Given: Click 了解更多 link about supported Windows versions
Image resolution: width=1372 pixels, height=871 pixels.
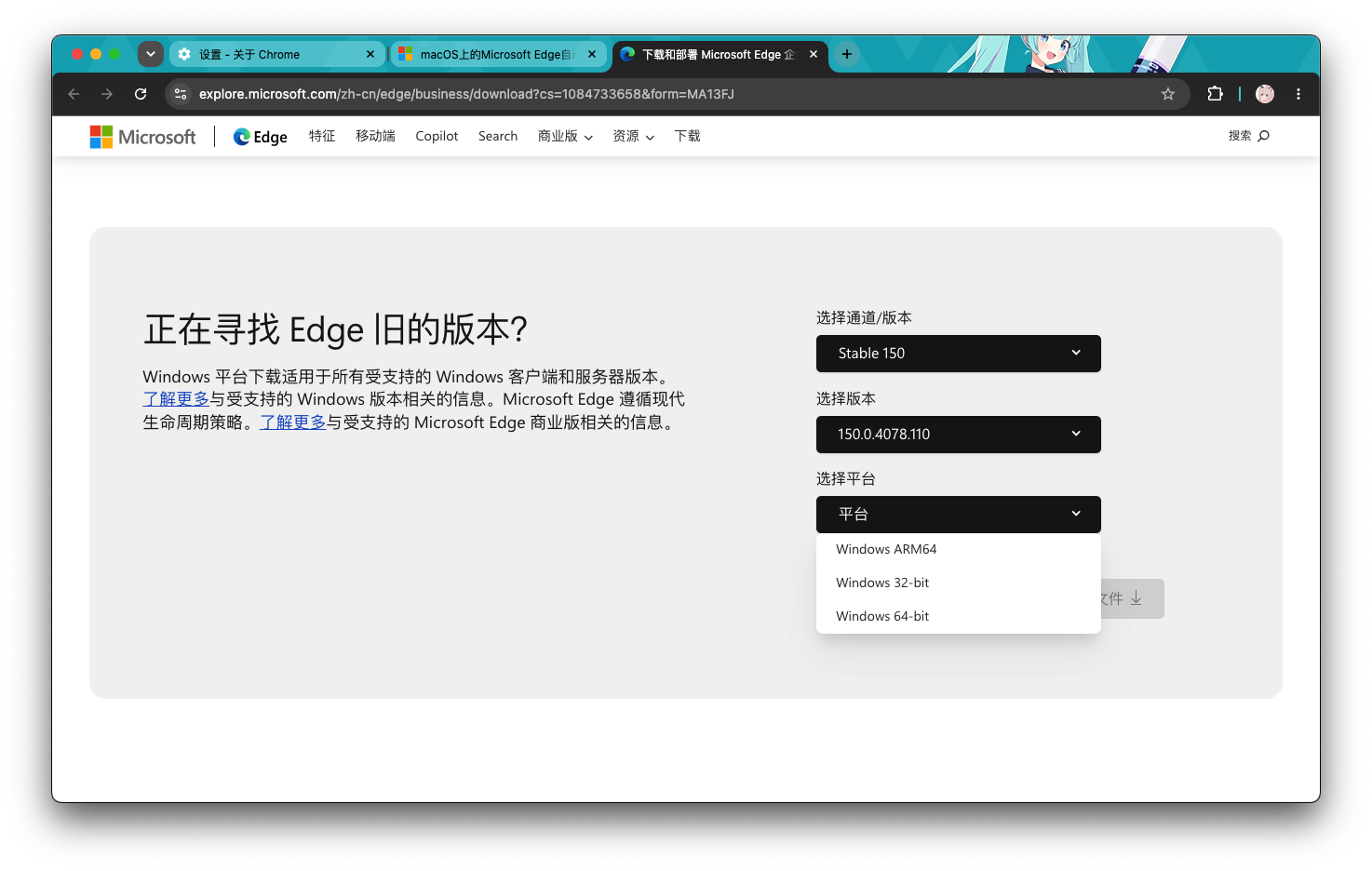Looking at the screenshot, I should point(176,399).
